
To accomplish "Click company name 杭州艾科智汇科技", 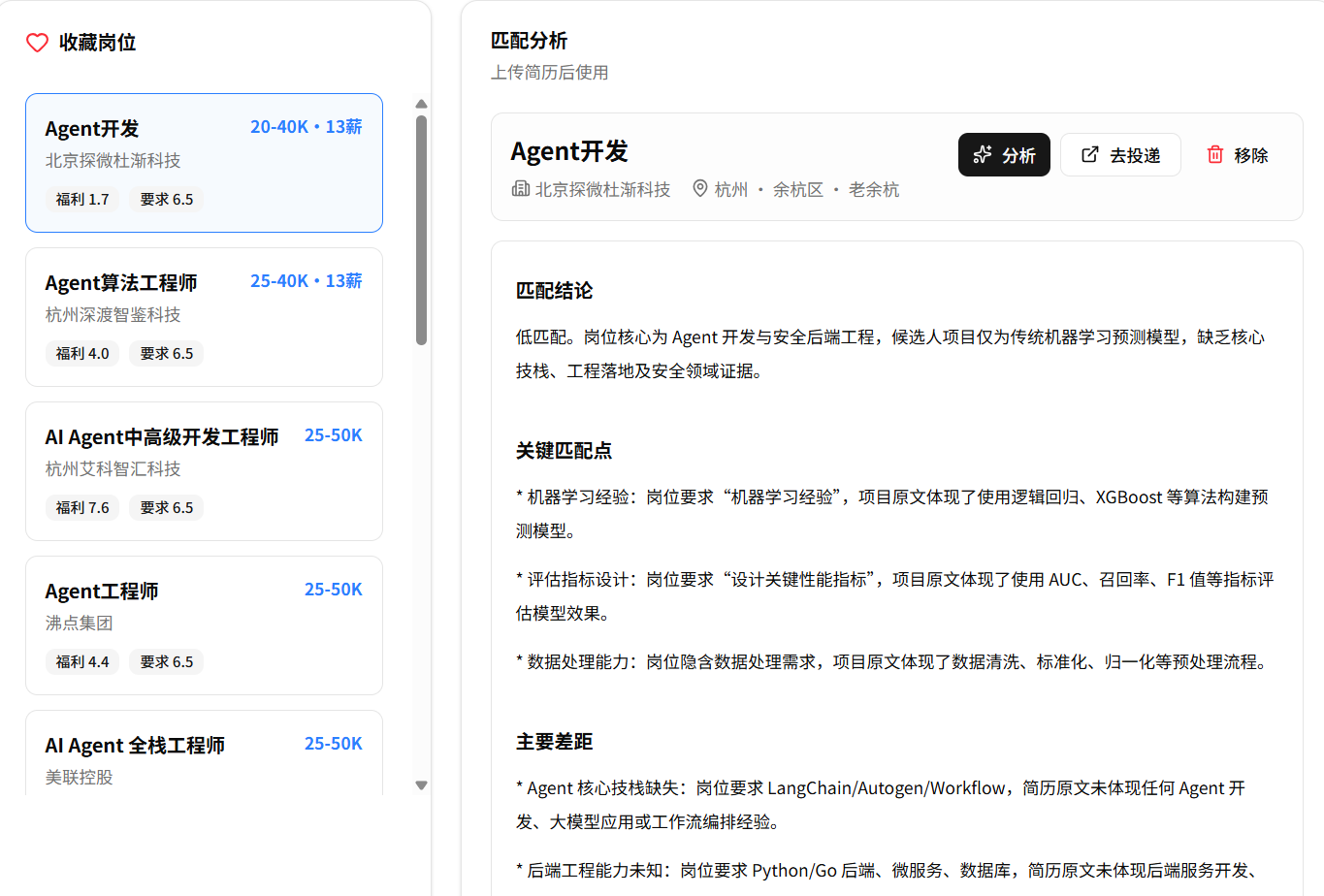I will click(113, 468).
